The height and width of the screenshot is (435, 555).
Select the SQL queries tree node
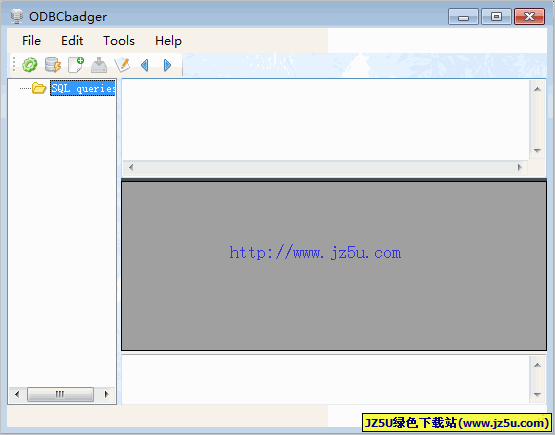[82, 88]
